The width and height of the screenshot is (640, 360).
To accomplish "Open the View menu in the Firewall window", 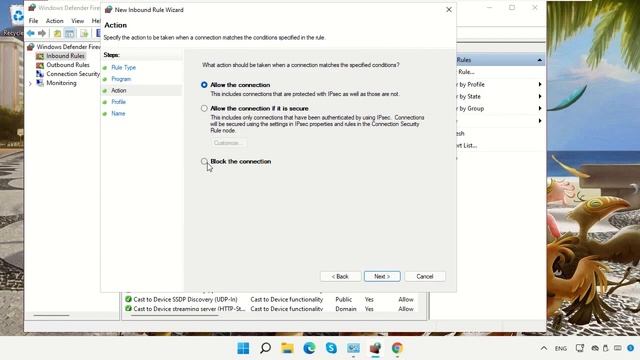I will pyautogui.click(x=78, y=21).
